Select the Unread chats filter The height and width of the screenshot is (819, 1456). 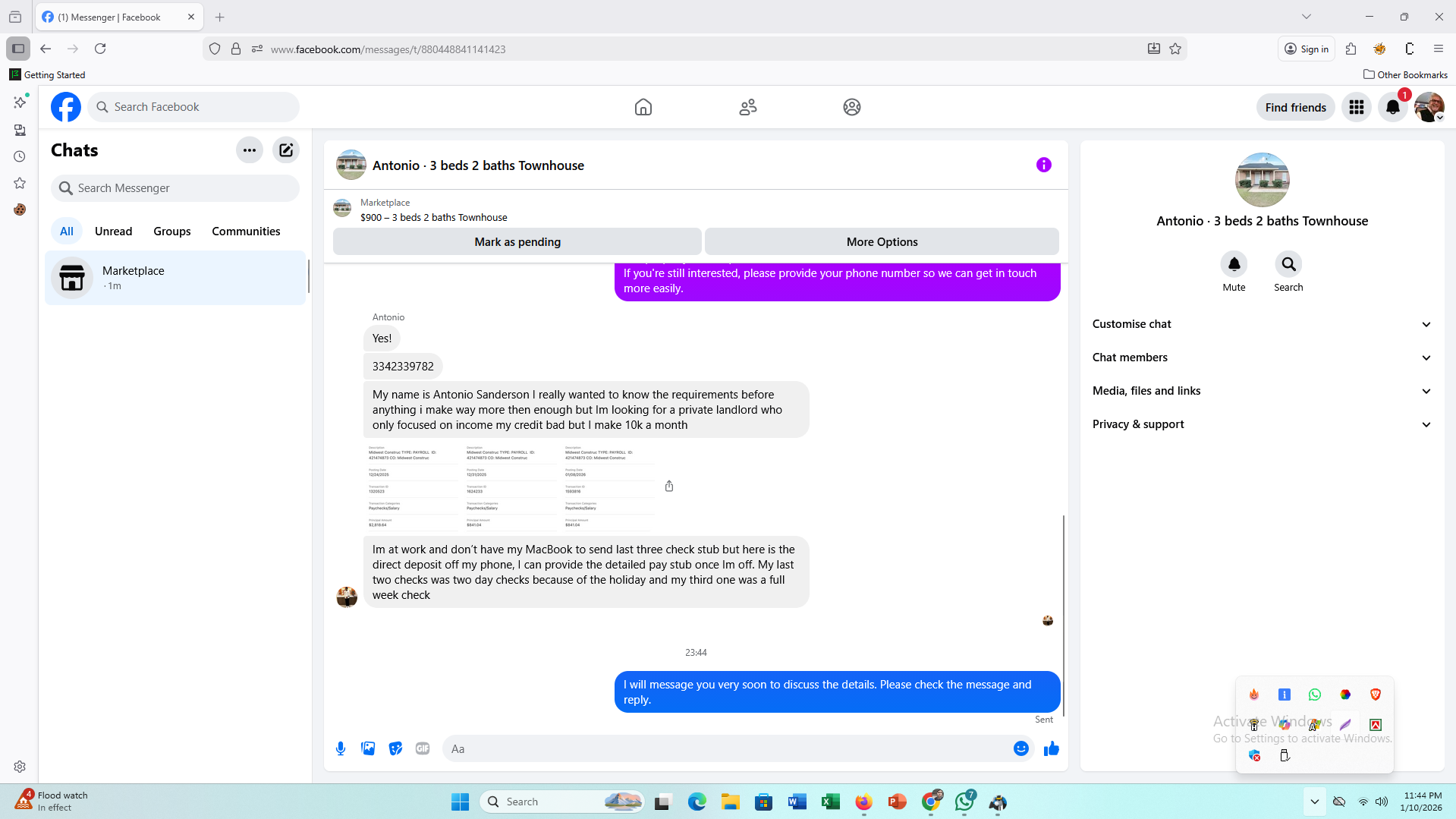click(114, 232)
